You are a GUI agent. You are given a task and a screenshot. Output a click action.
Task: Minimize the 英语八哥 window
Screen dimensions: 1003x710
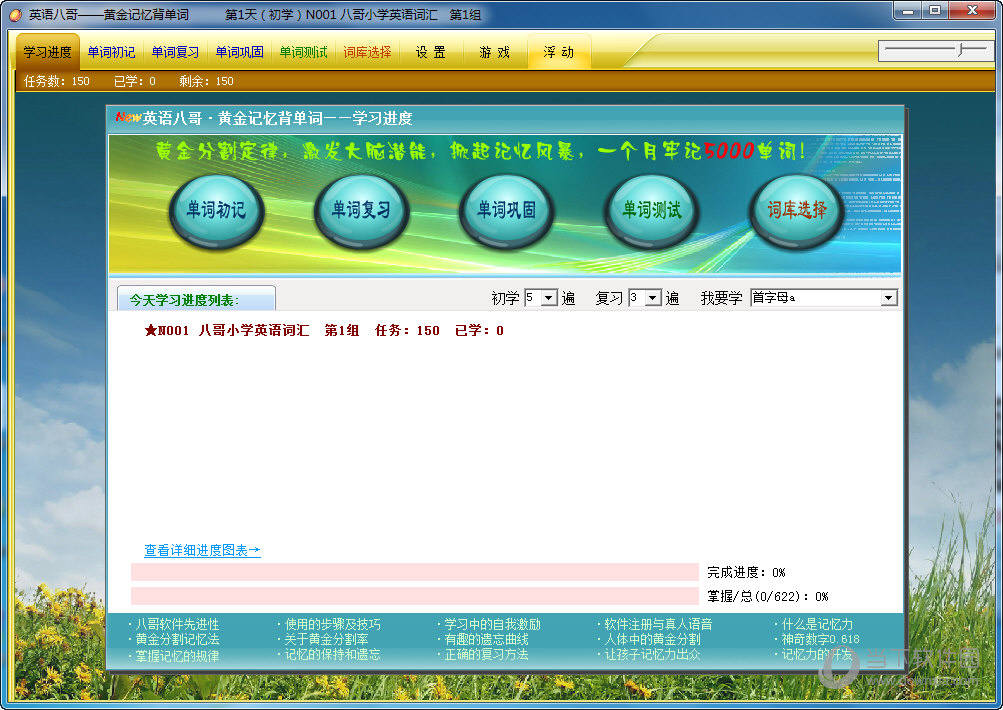[907, 11]
